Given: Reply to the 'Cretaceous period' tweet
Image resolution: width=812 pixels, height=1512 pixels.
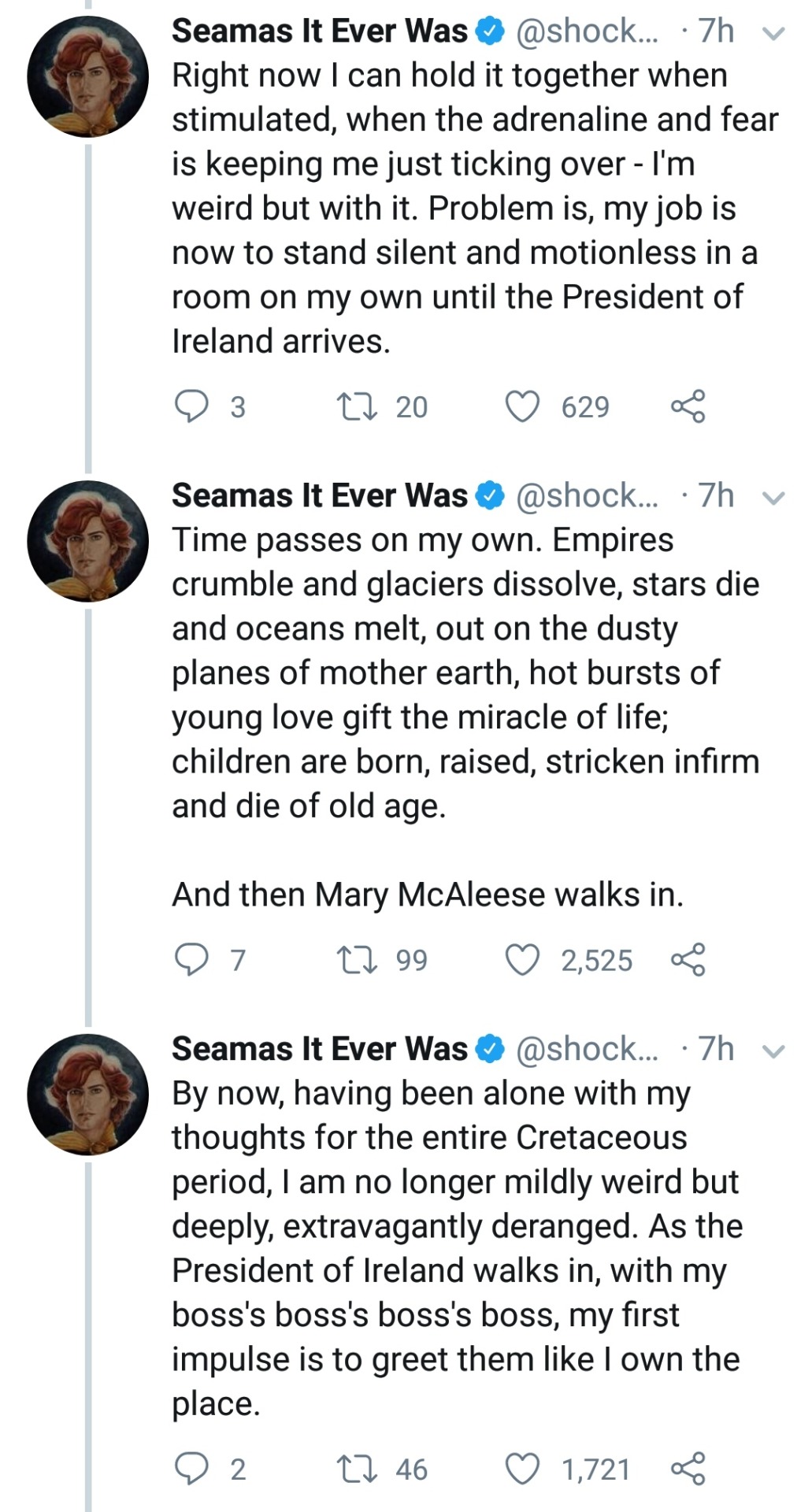Looking at the screenshot, I should click(x=191, y=1469).
